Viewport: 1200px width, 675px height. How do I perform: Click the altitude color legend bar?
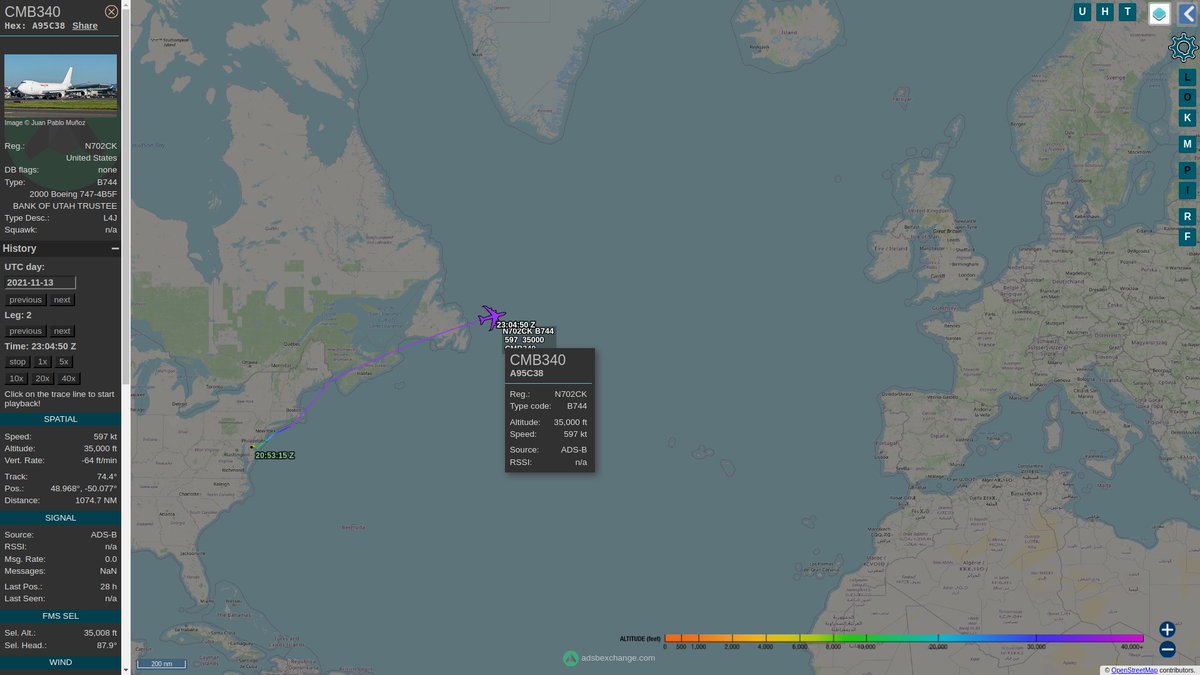point(903,638)
